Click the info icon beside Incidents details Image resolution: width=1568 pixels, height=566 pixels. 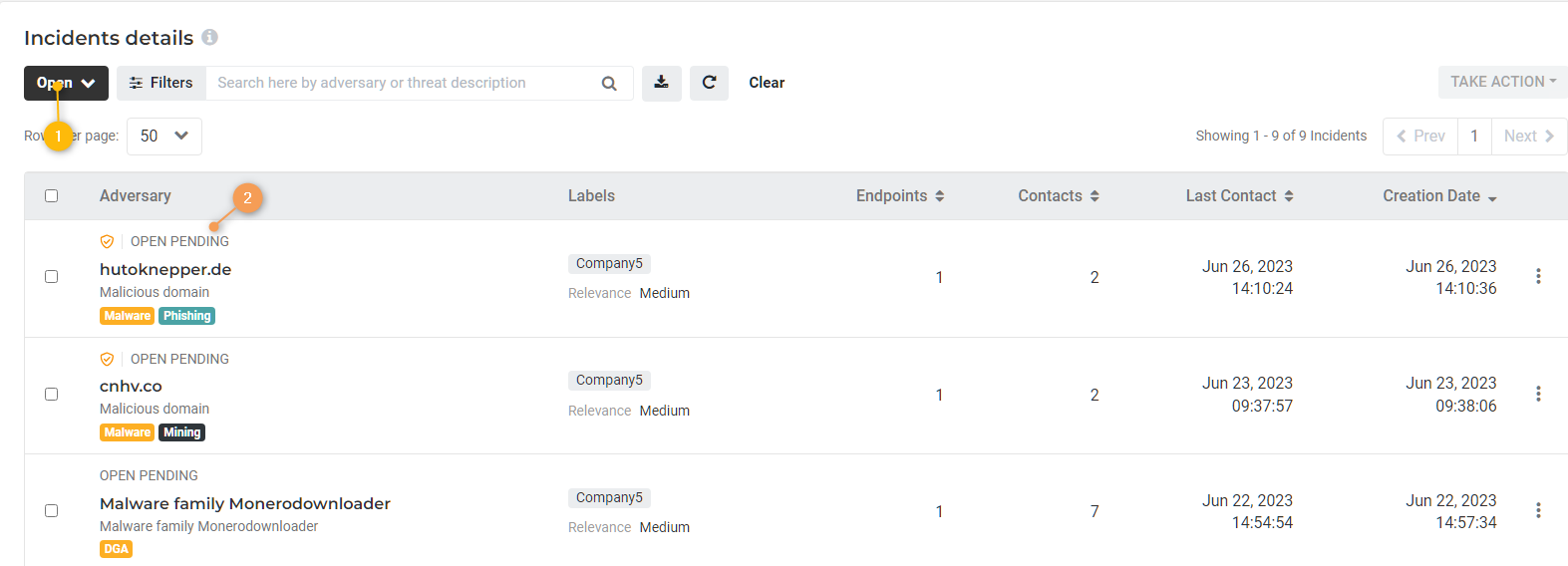(209, 37)
